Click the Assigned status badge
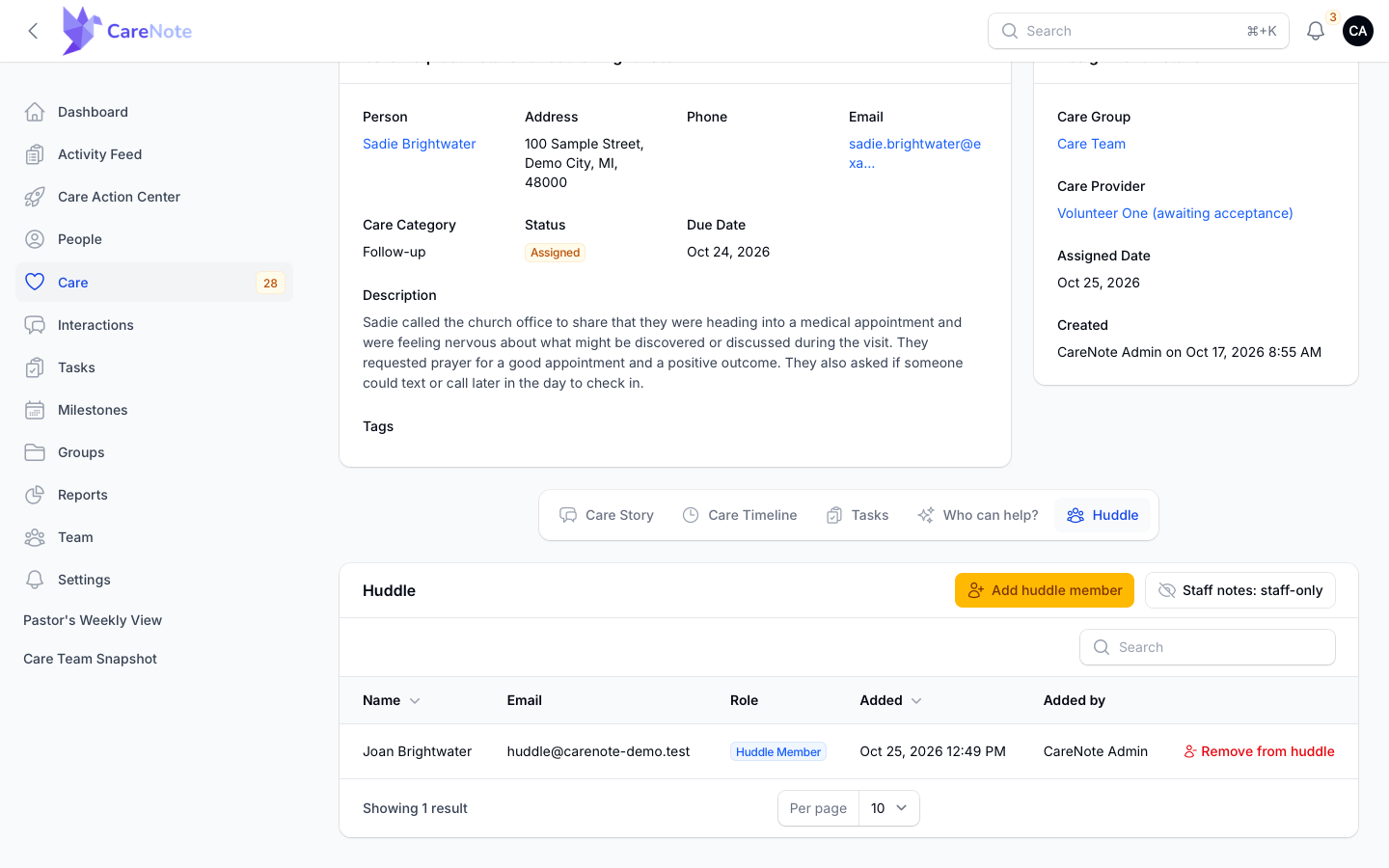This screenshot has height=868, width=1389. [x=556, y=253]
